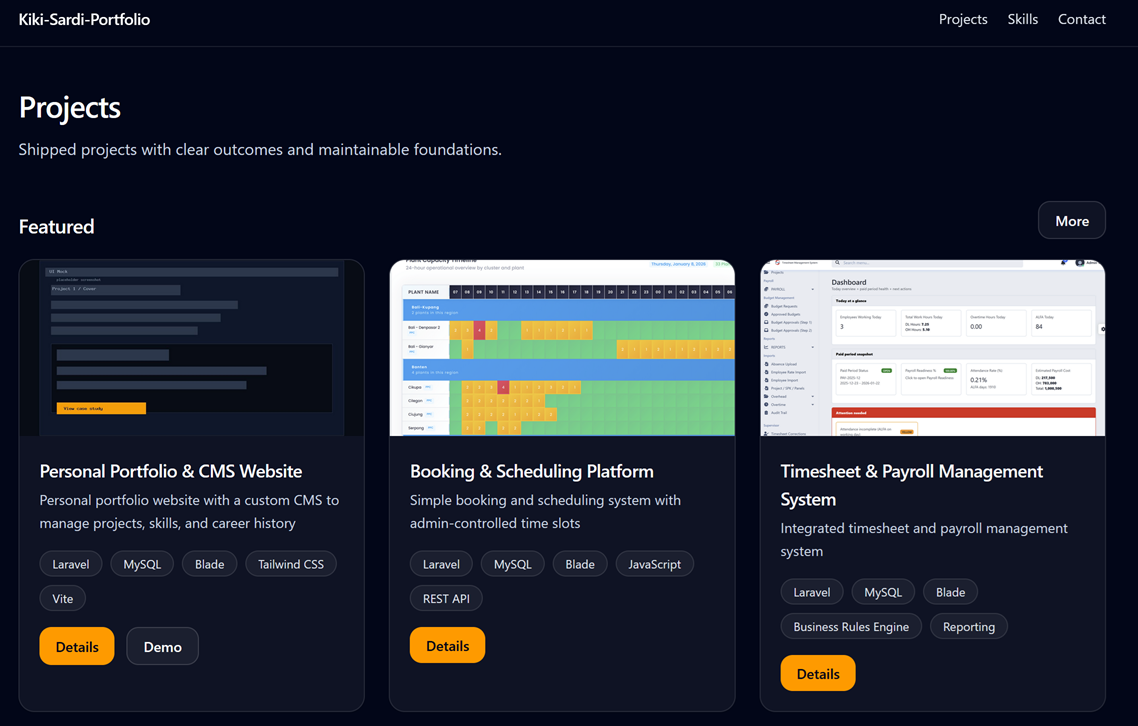The height and width of the screenshot is (726, 1138).
Task: Click the Personal Portfolio mockup preview
Action: [x=191, y=346]
